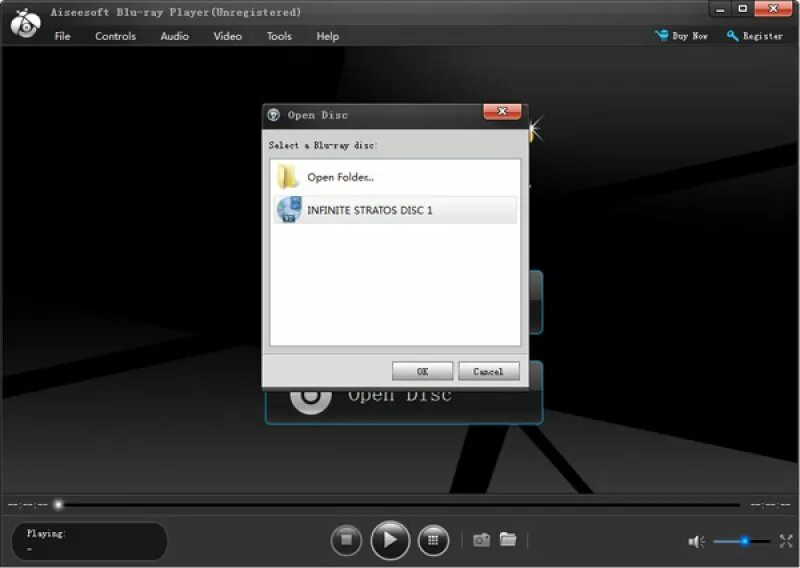Open the Help menu
This screenshot has width=800, height=568.
[x=328, y=36]
